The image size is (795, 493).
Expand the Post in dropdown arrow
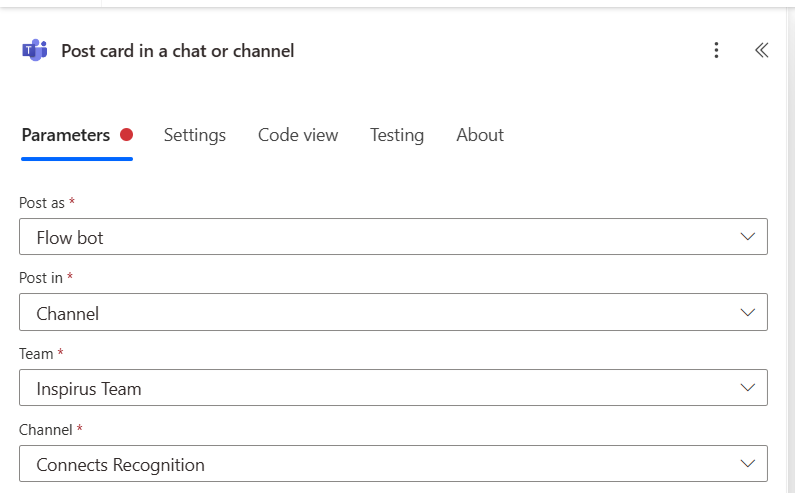click(747, 312)
